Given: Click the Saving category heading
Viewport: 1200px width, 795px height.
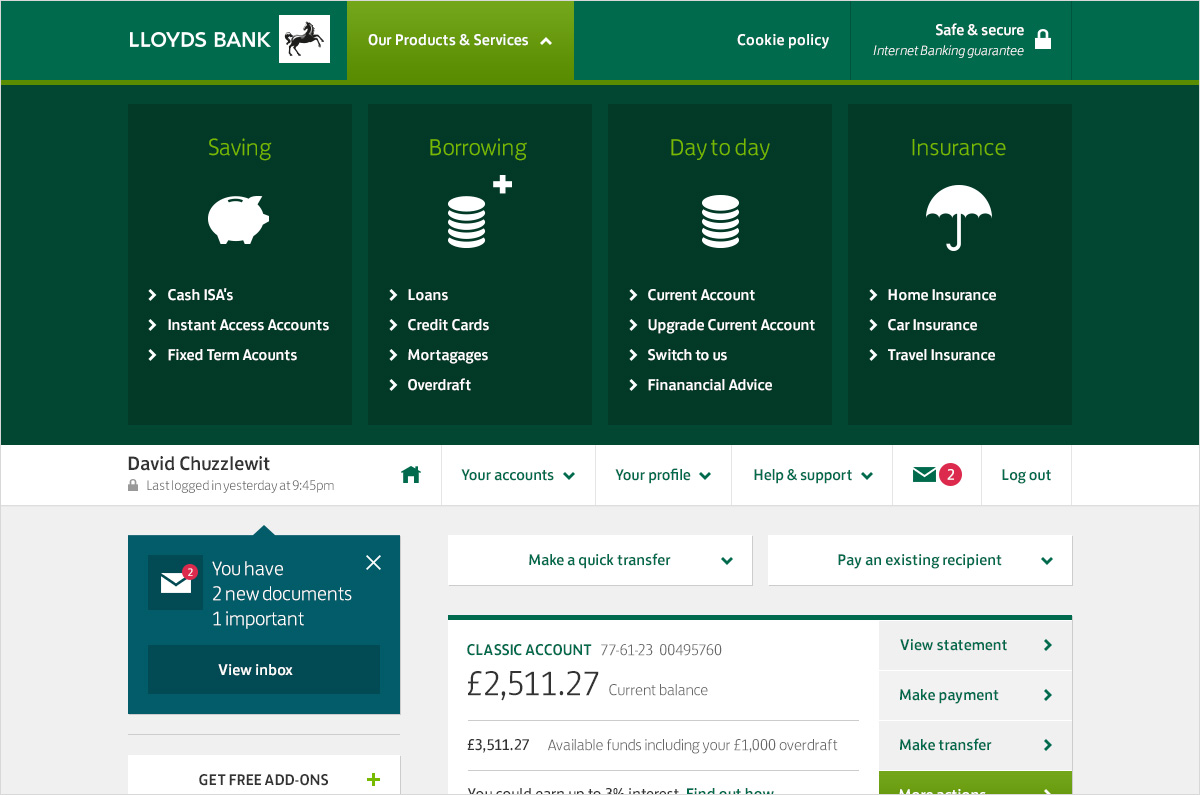Looking at the screenshot, I should [x=239, y=147].
